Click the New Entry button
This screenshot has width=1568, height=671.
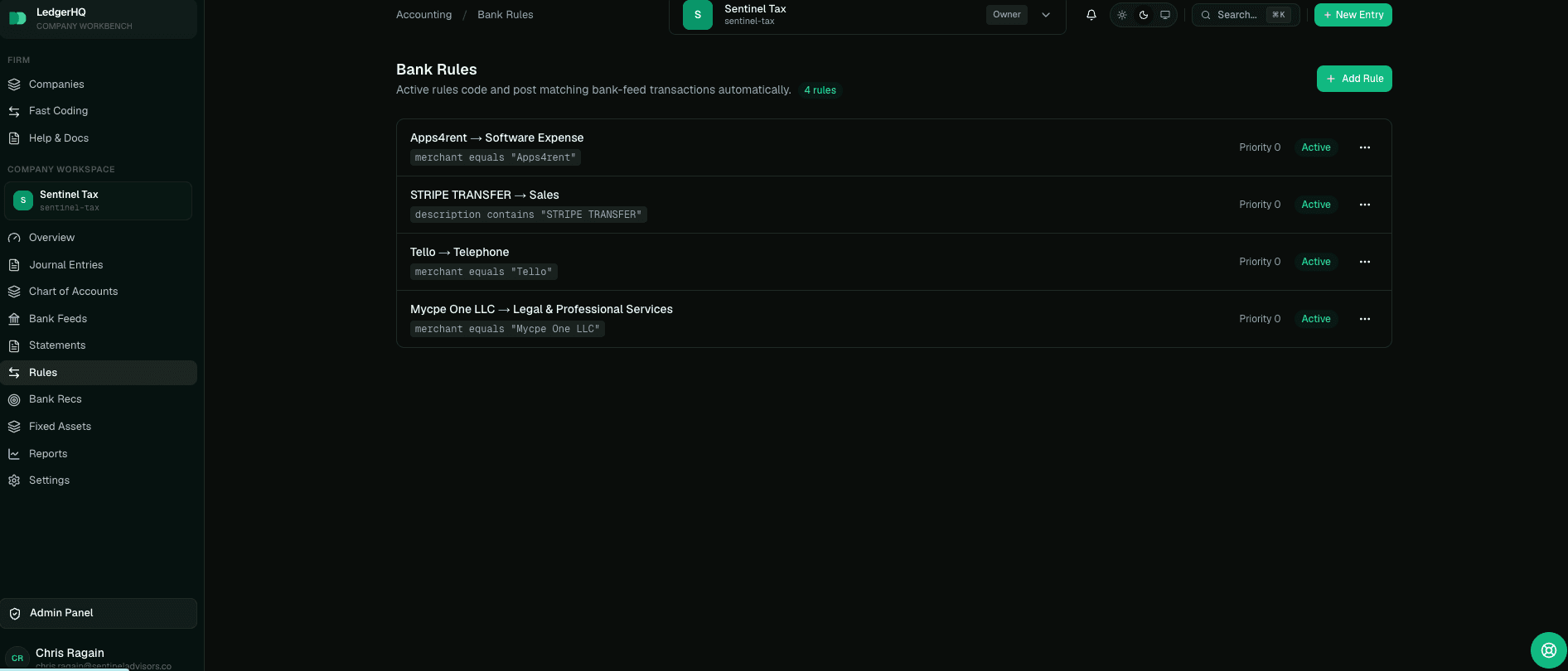(x=1353, y=15)
